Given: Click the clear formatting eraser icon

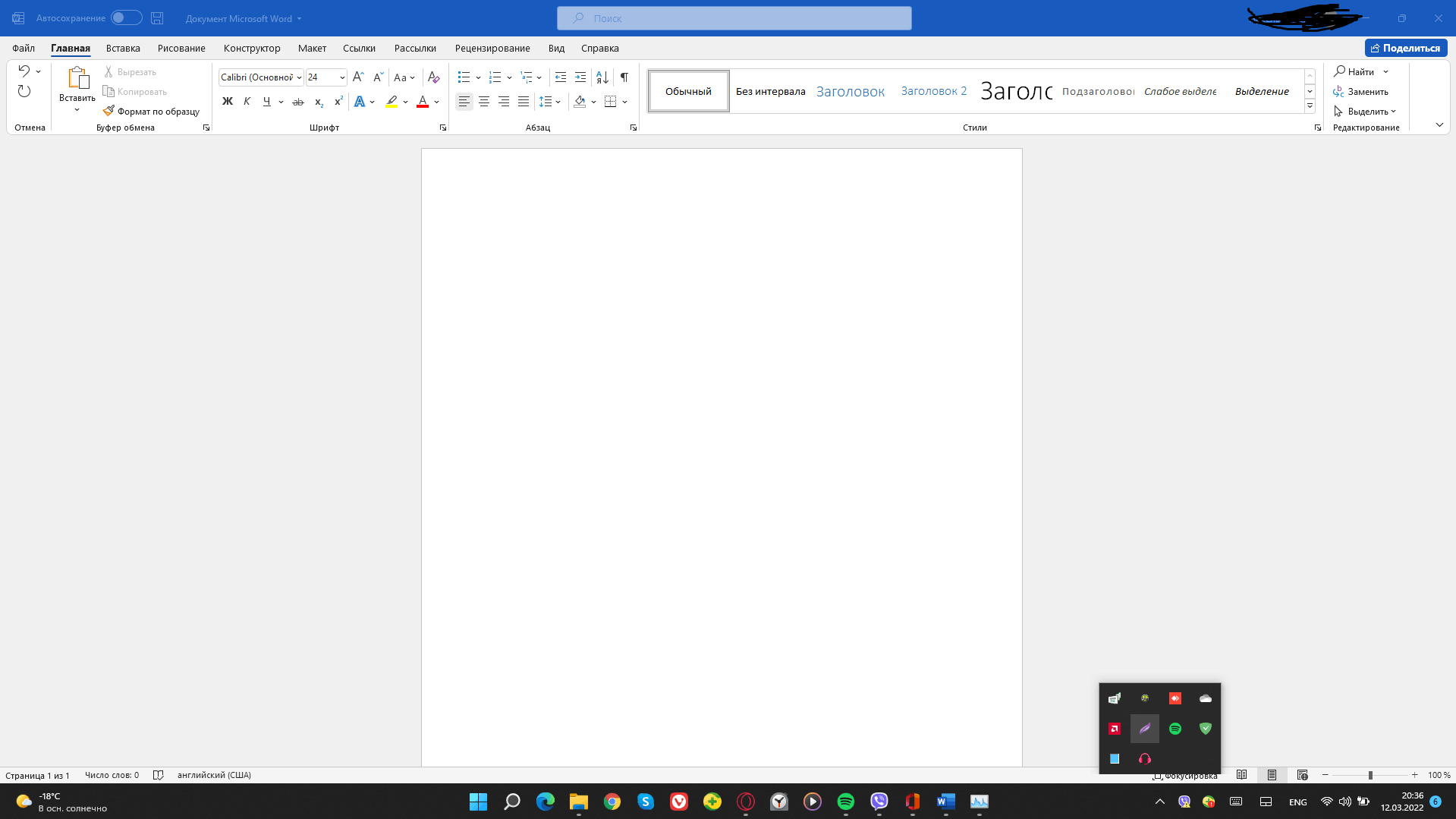Looking at the screenshot, I should point(433,77).
